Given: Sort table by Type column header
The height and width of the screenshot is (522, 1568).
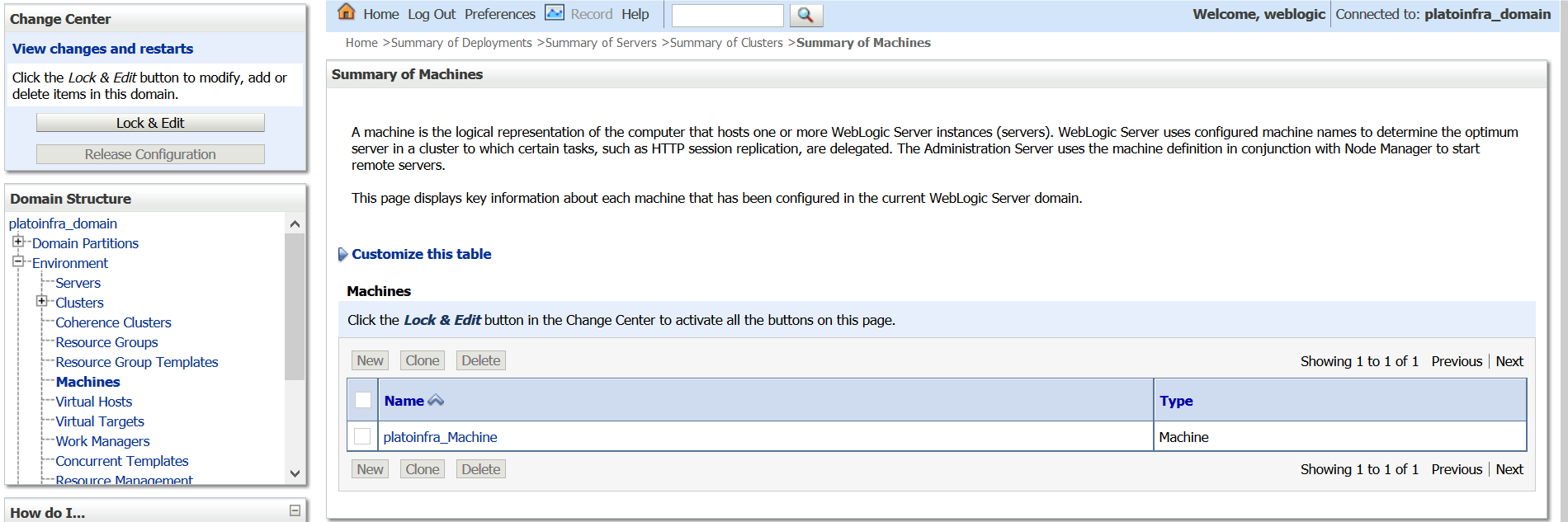Looking at the screenshot, I should 1176,401.
